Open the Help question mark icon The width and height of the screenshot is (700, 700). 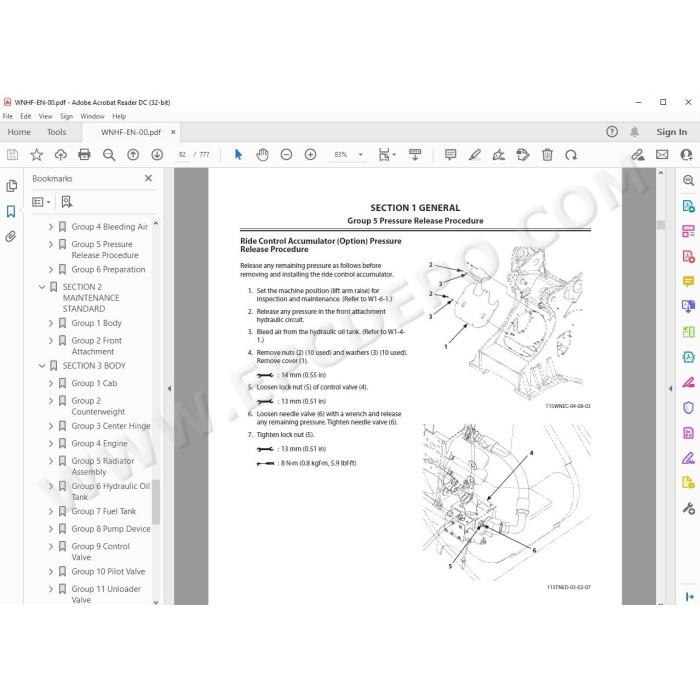(612, 132)
